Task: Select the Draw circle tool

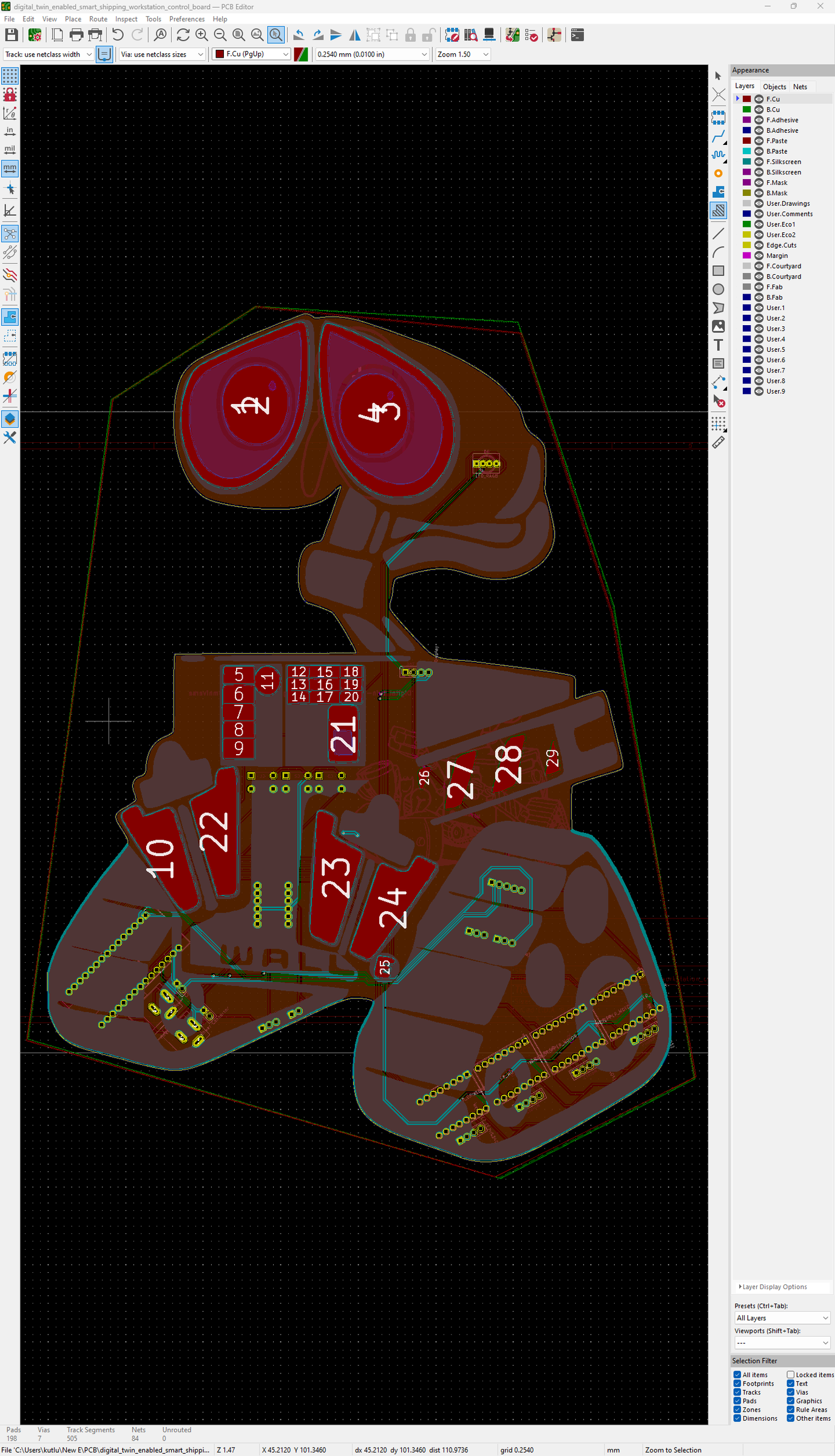Action: [718, 289]
